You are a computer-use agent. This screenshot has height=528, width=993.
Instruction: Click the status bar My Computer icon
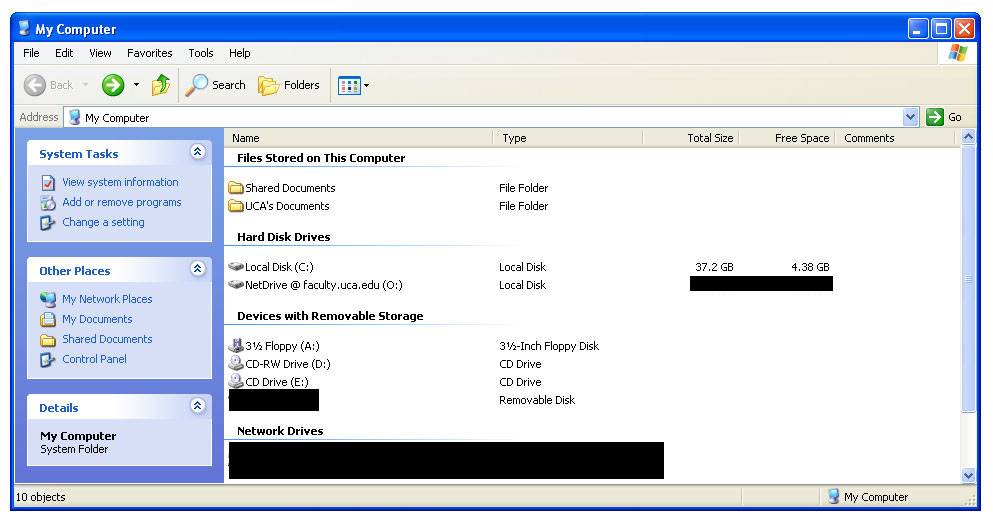click(834, 496)
